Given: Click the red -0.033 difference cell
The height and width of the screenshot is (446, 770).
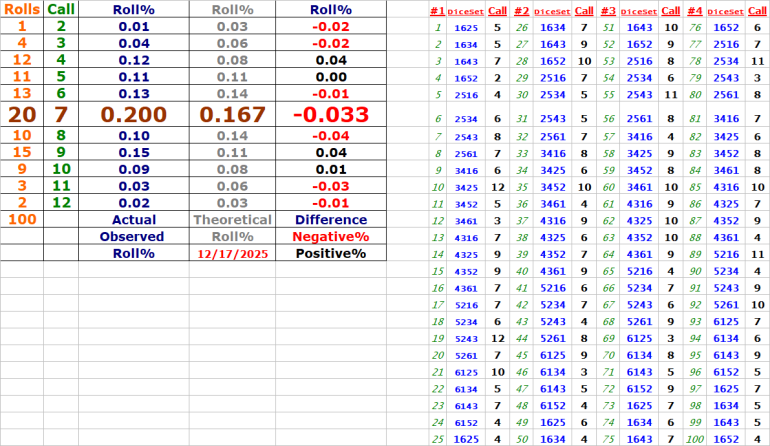Looking at the screenshot, I should tap(330, 113).
